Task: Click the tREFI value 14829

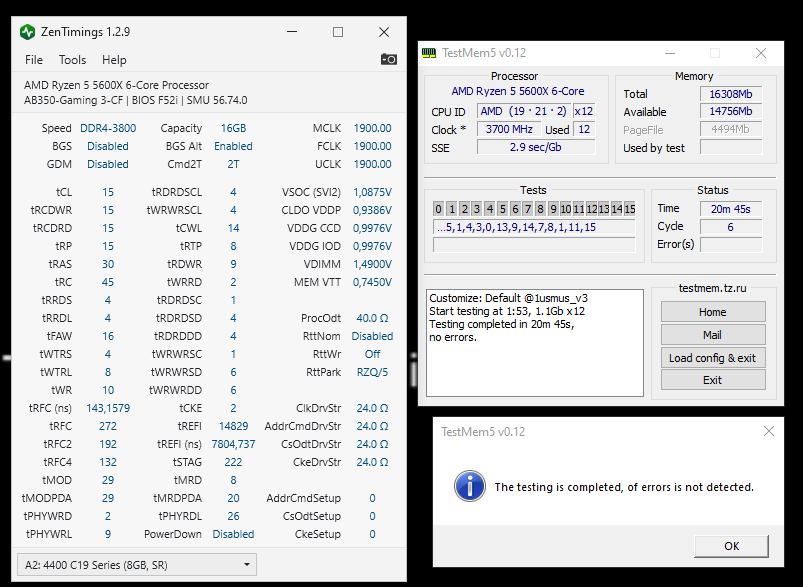Action: [233, 426]
